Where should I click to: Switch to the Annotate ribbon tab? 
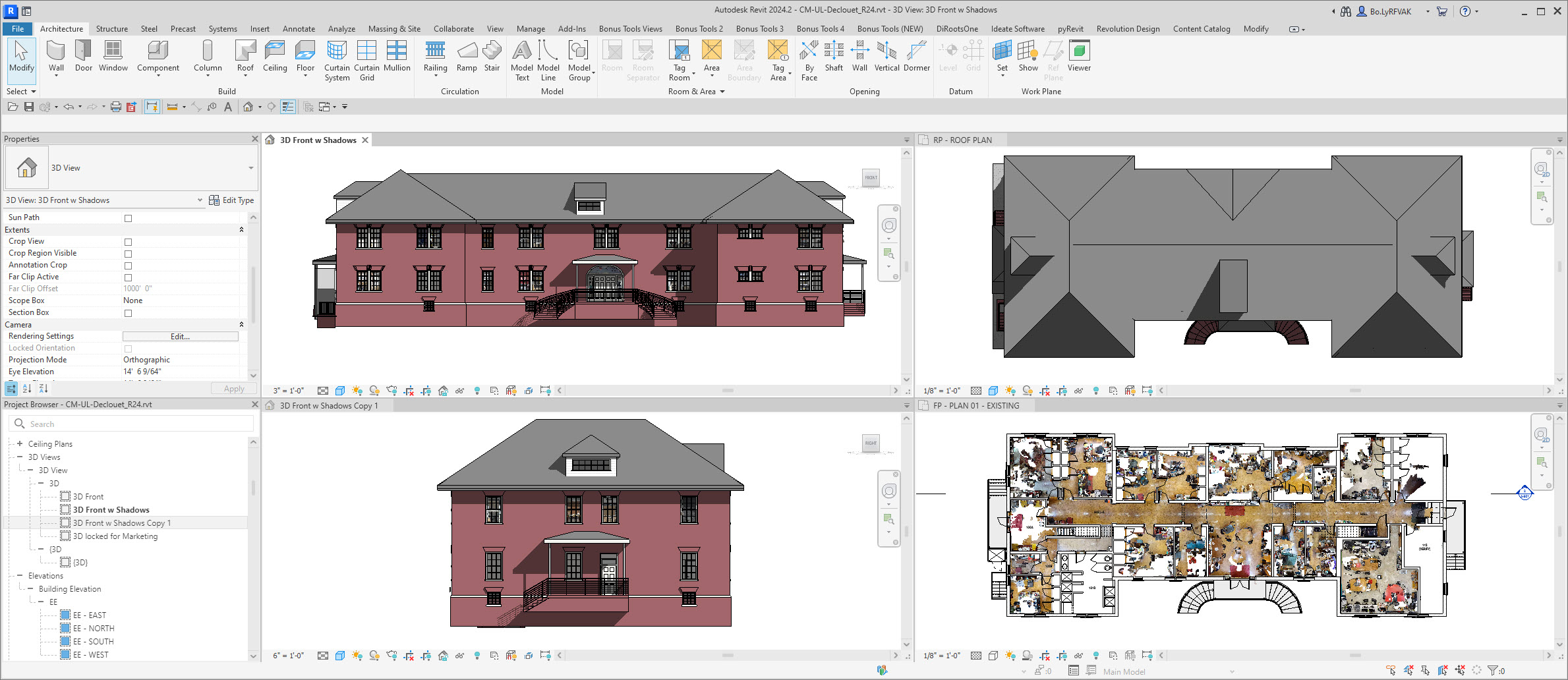tap(299, 29)
